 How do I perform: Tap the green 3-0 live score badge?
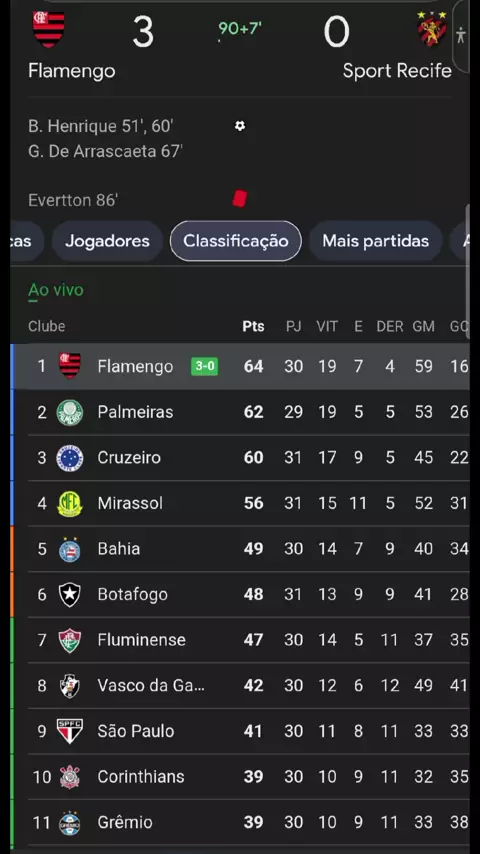click(x=204, y=367)
